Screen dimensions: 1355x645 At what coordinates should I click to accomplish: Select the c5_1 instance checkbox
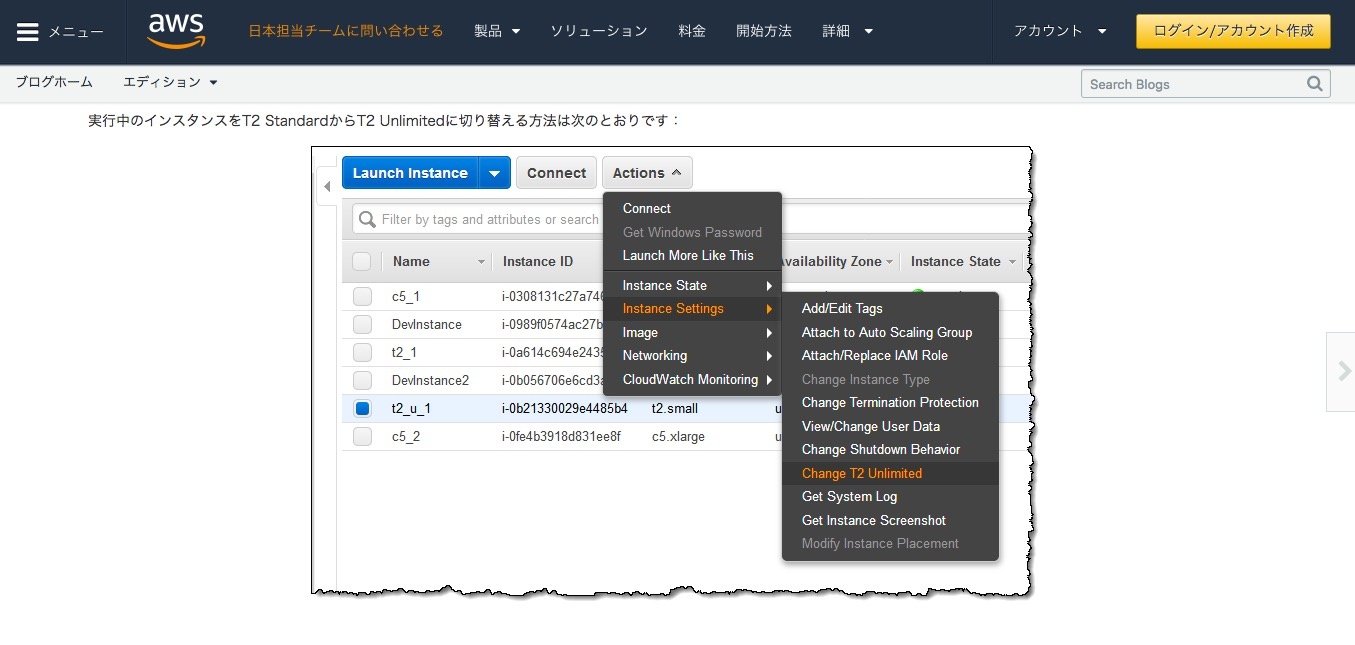362,296
